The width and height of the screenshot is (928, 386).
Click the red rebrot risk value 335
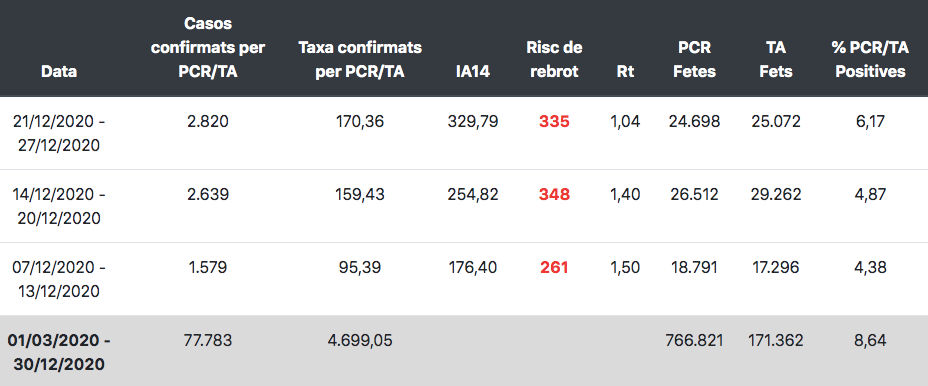click(x=554, y=122)
